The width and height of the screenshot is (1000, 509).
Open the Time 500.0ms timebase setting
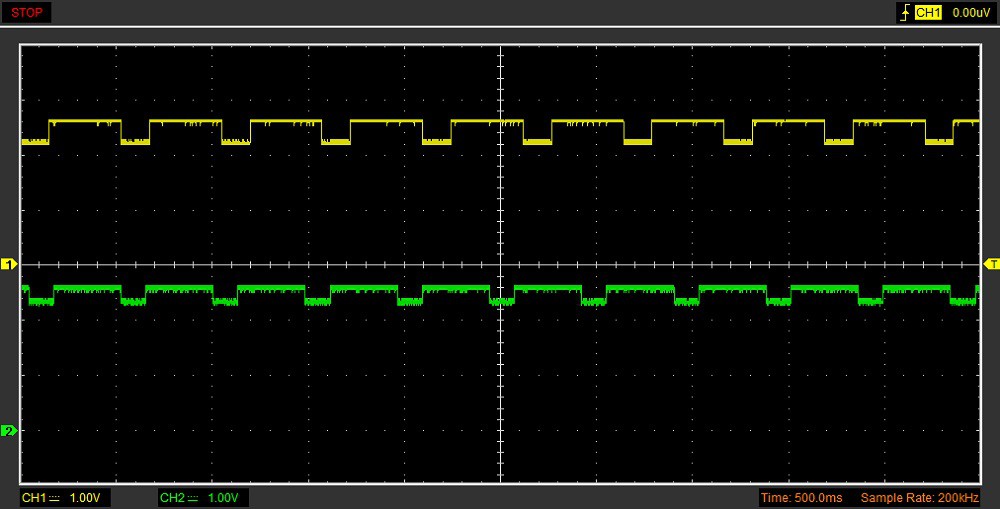tap(802, 498)
